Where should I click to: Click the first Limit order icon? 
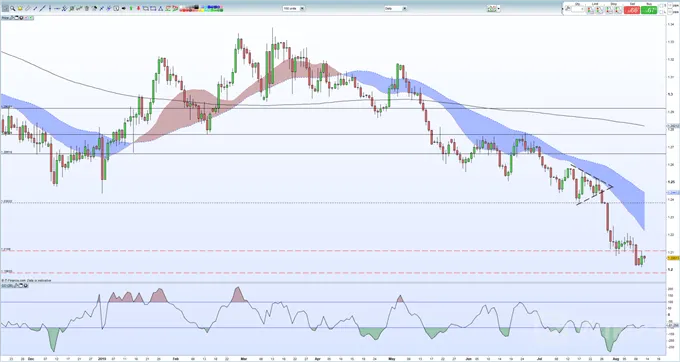[590, 10]
